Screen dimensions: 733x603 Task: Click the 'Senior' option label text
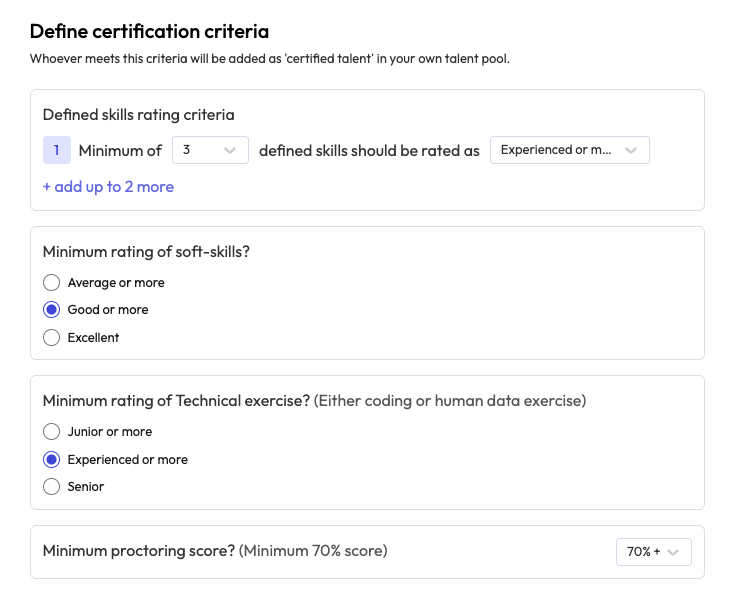coord(86,487)
